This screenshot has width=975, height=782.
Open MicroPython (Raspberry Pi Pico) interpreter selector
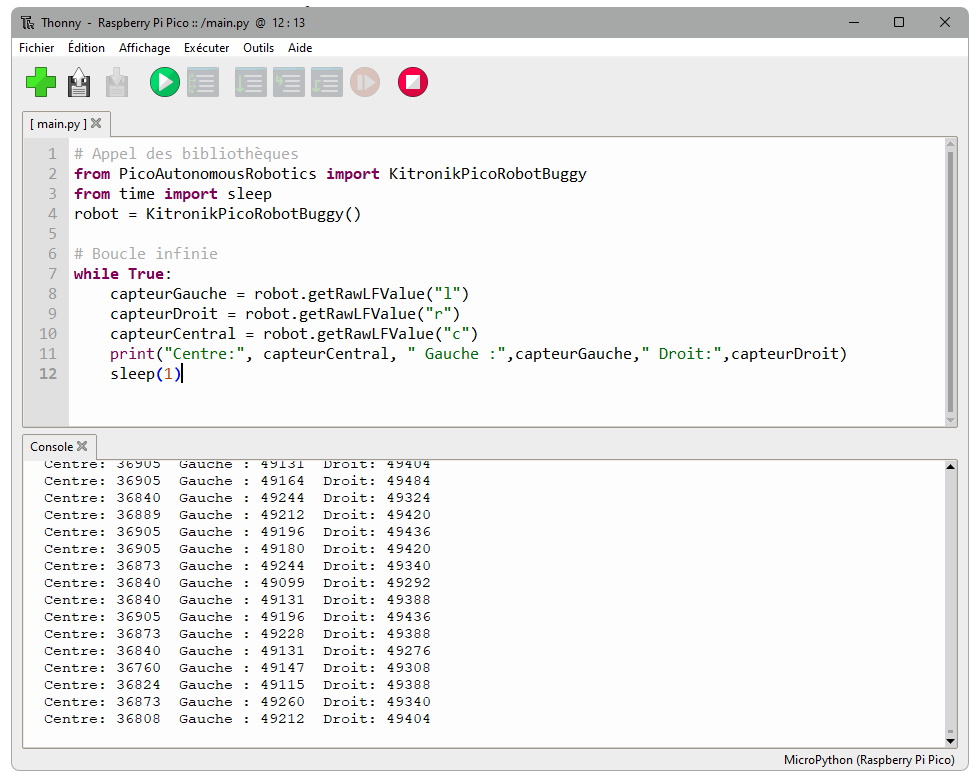[x=869, y=760]
